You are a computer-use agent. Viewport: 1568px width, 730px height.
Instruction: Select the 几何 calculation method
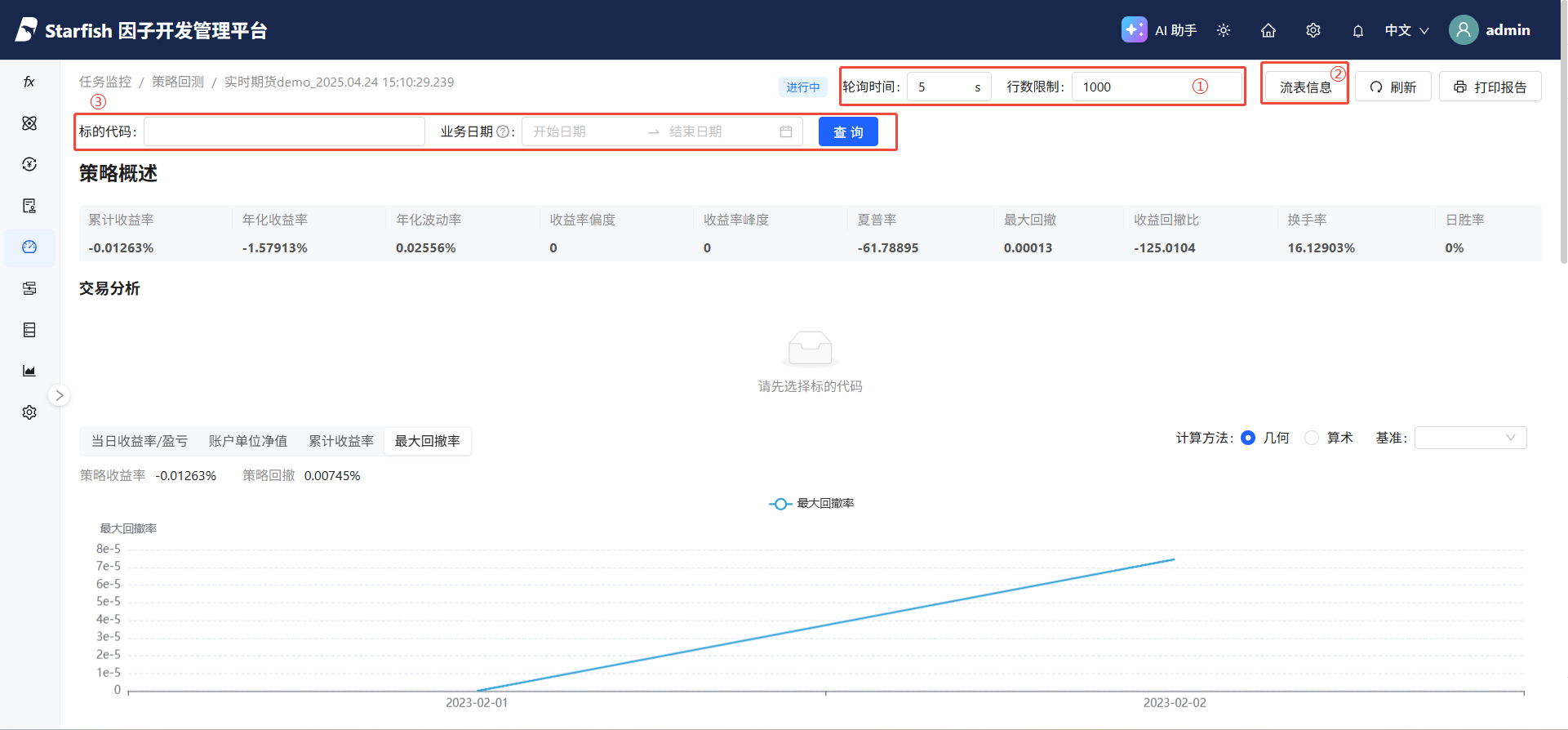[x=1248, y=438]
